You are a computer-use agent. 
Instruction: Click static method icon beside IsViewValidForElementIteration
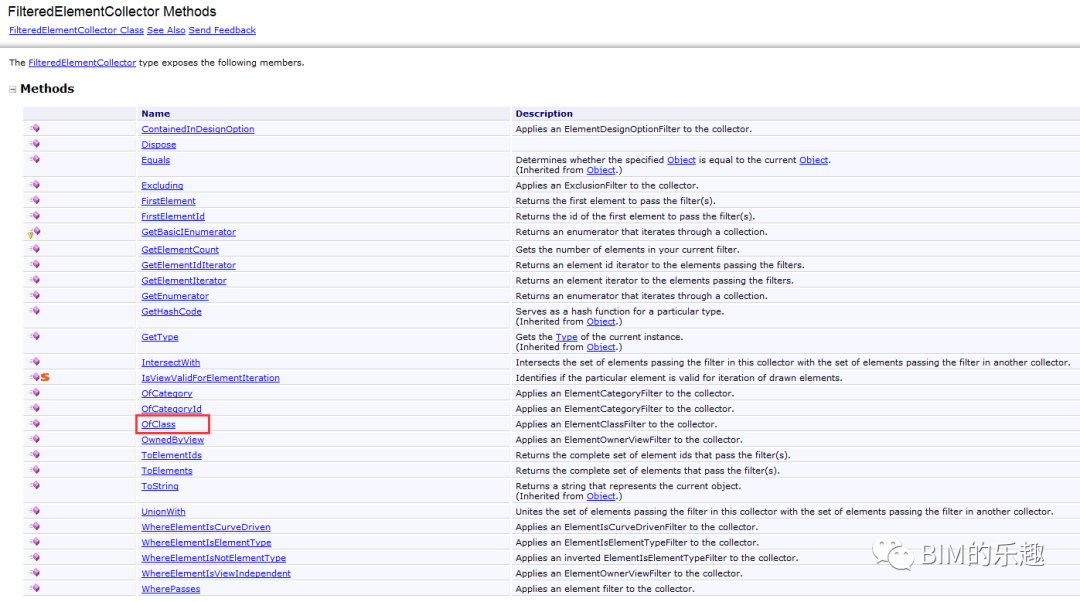[40, 377]
